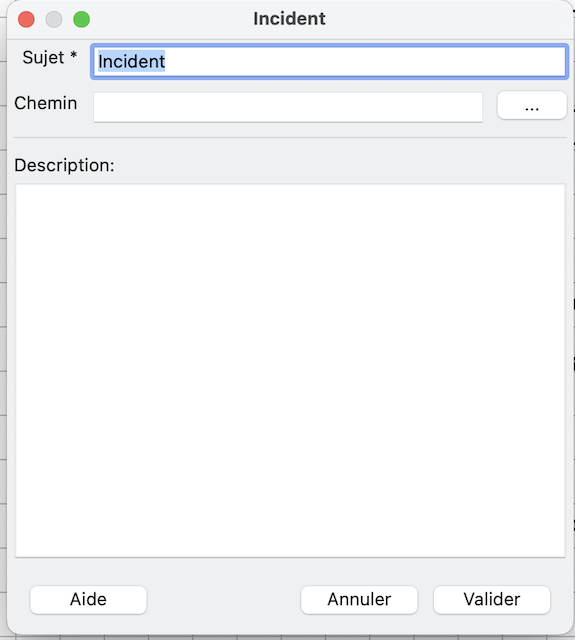Click the separator line below Chemin
This screenshot has height=640, width=575.
point(290,138)
